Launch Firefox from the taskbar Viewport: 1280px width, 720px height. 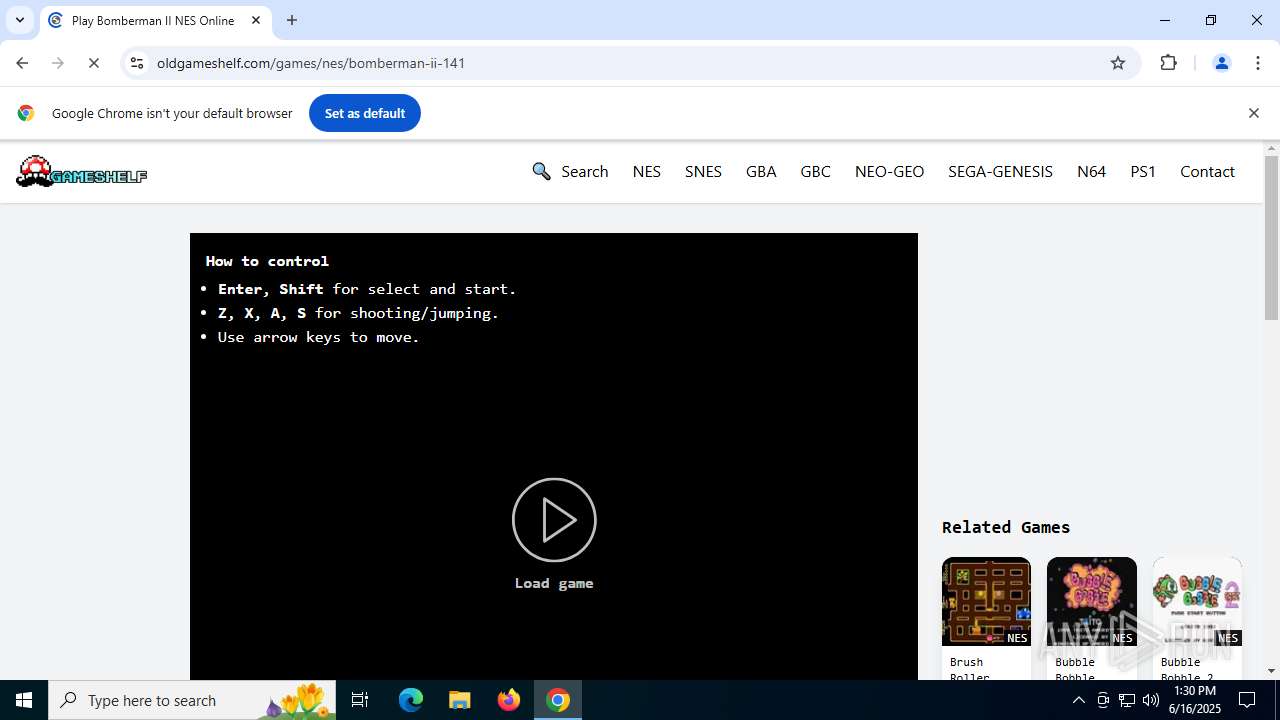coord(509,700)
